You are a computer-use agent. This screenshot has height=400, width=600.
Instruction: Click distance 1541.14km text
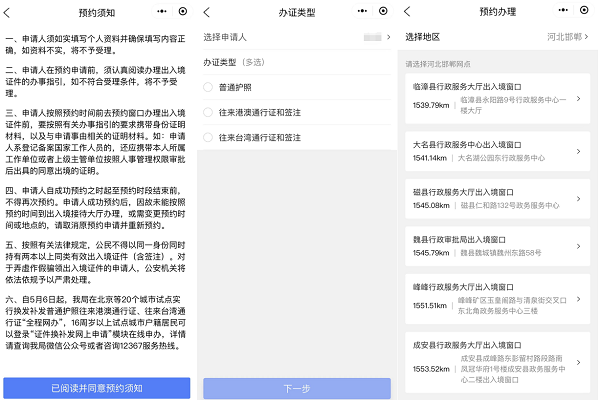pyautogui.click(x=430, y=158)
